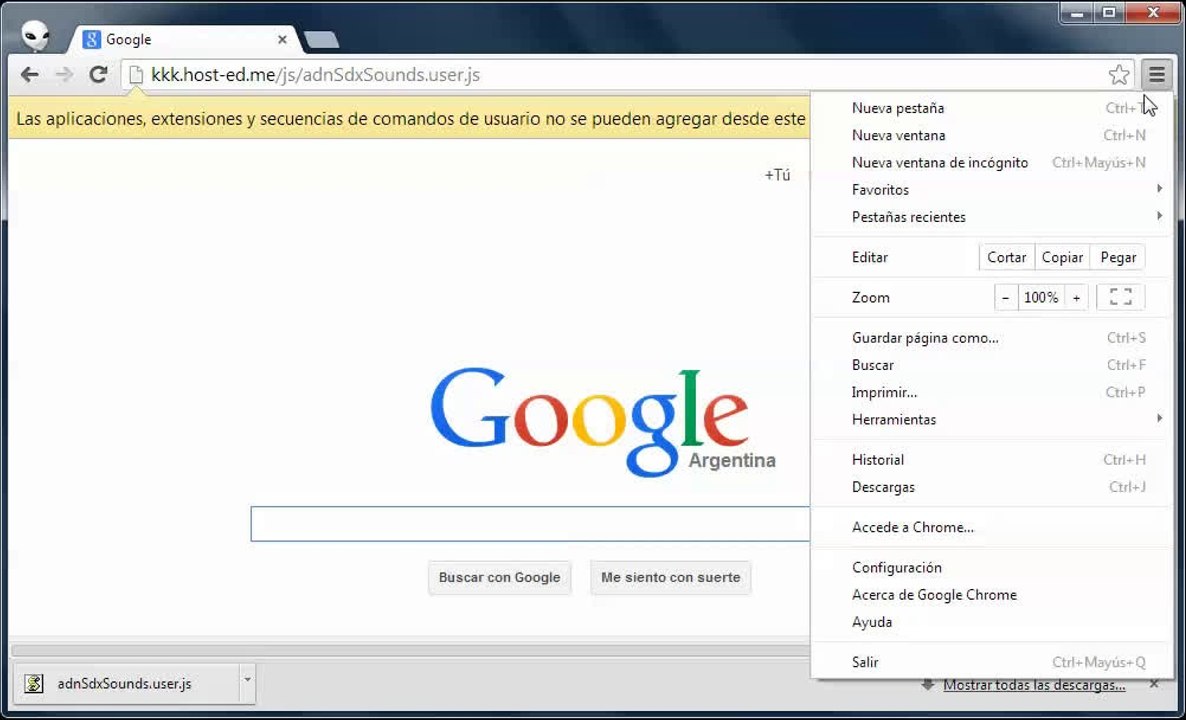Click the Google tab title
1186x720 pixels.
[x=129, y=39]
